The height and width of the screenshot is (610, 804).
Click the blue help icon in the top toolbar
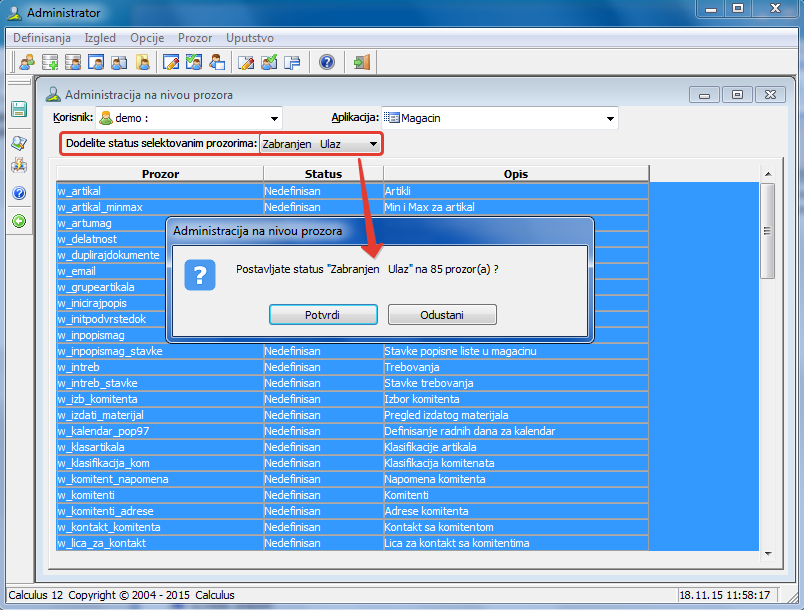point(327,63)
